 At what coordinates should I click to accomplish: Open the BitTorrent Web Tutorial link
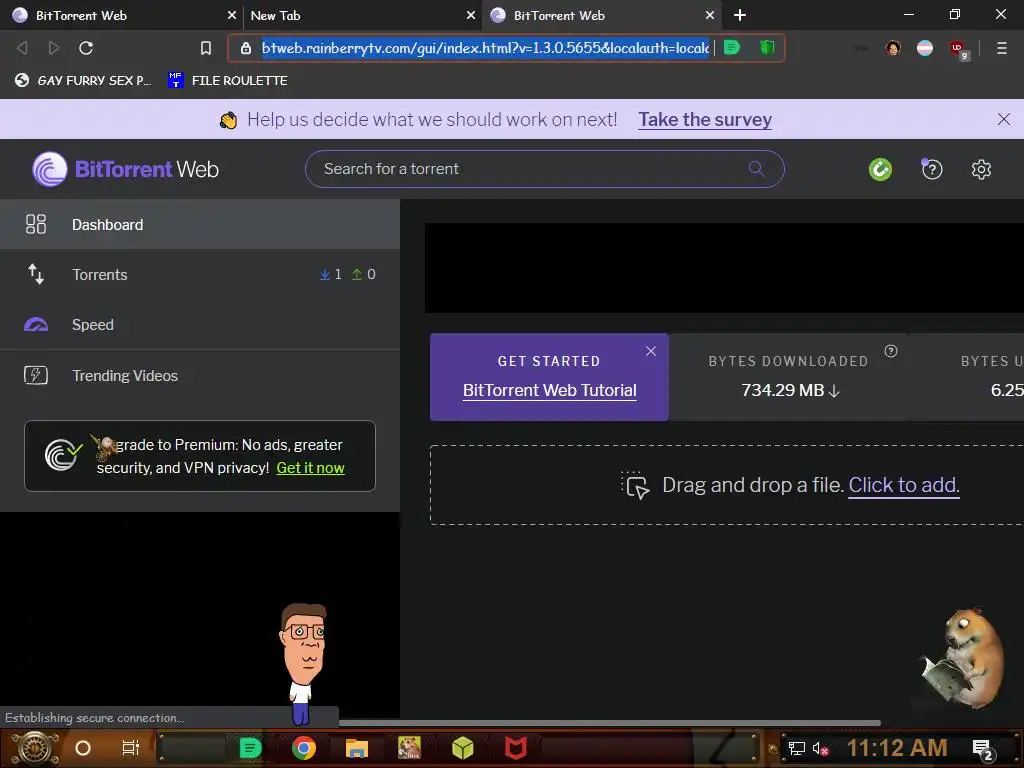click(x=549, y=390)
